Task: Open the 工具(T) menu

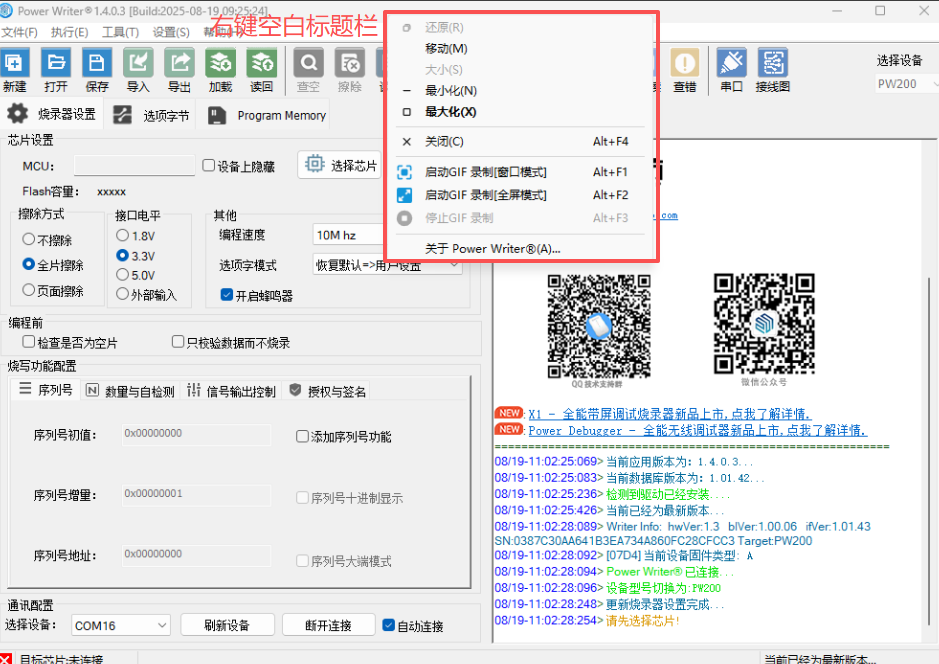Action: pyautogui.click(x=120, y=32)
